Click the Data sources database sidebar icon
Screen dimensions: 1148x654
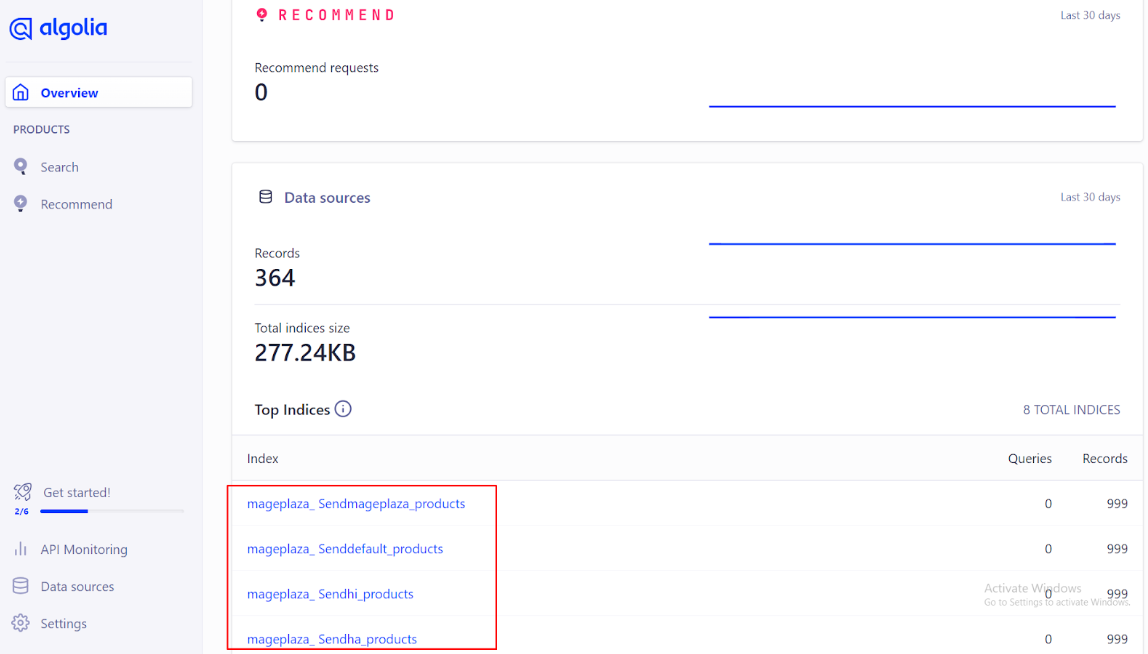pyautogui.click(x=20, y=586)
